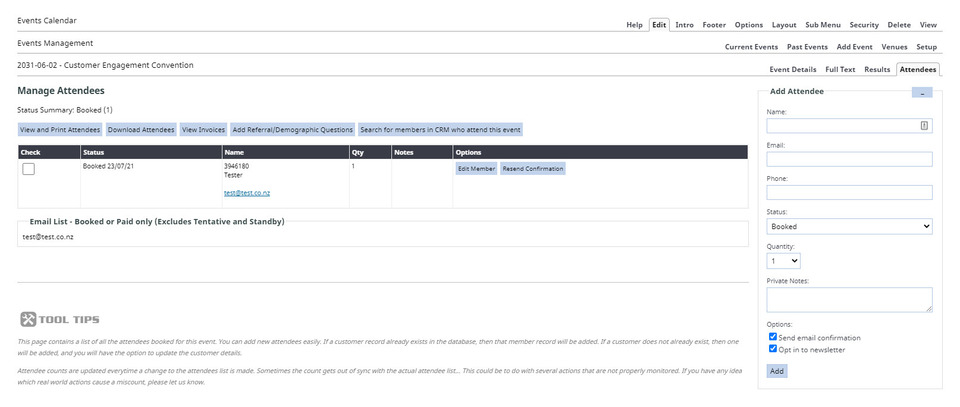Open the Status dropdown
This screenshot has height=407, width=960.
tap(849, 227)
